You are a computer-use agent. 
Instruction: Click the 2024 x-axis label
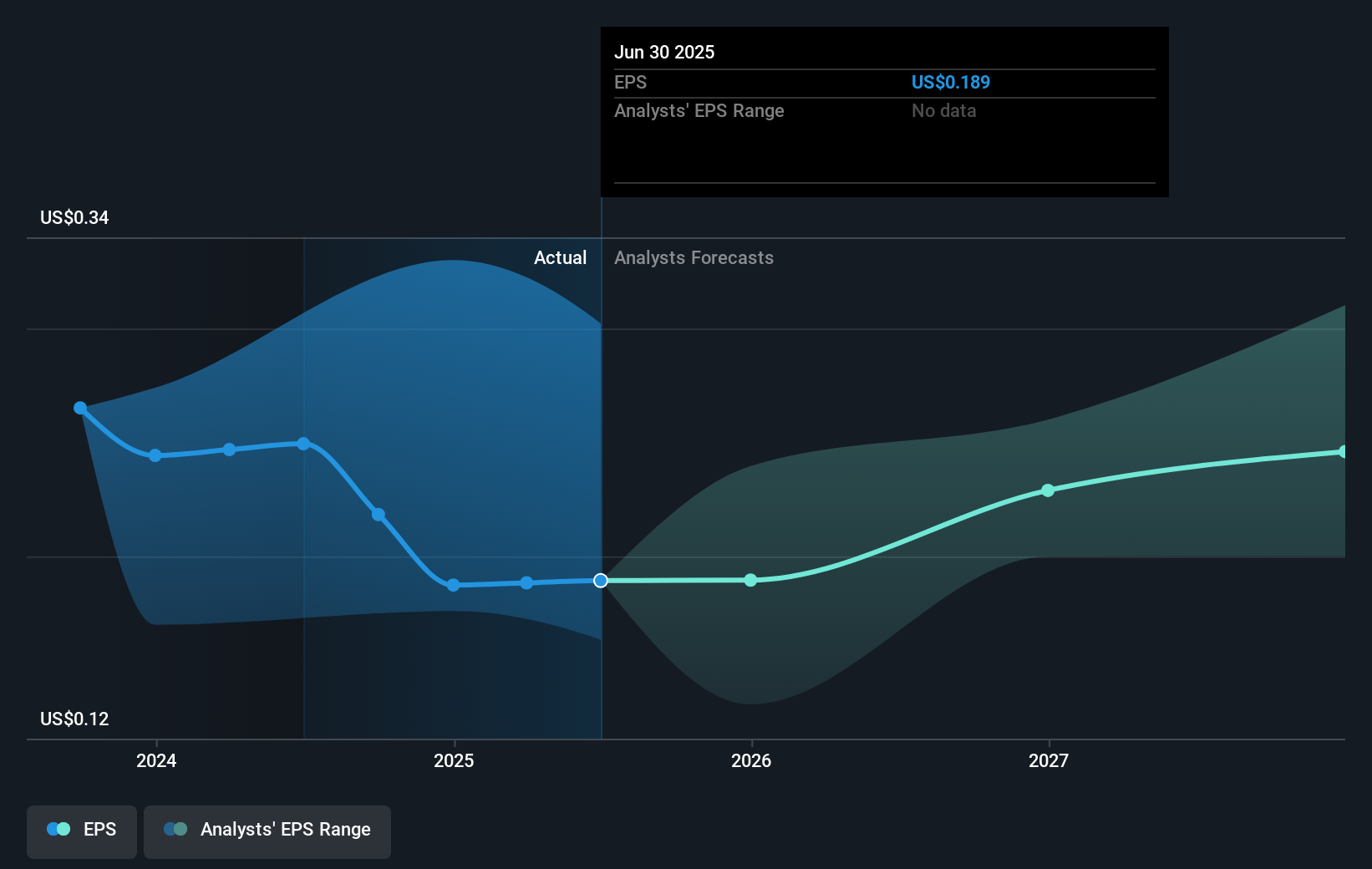[156, 760]
